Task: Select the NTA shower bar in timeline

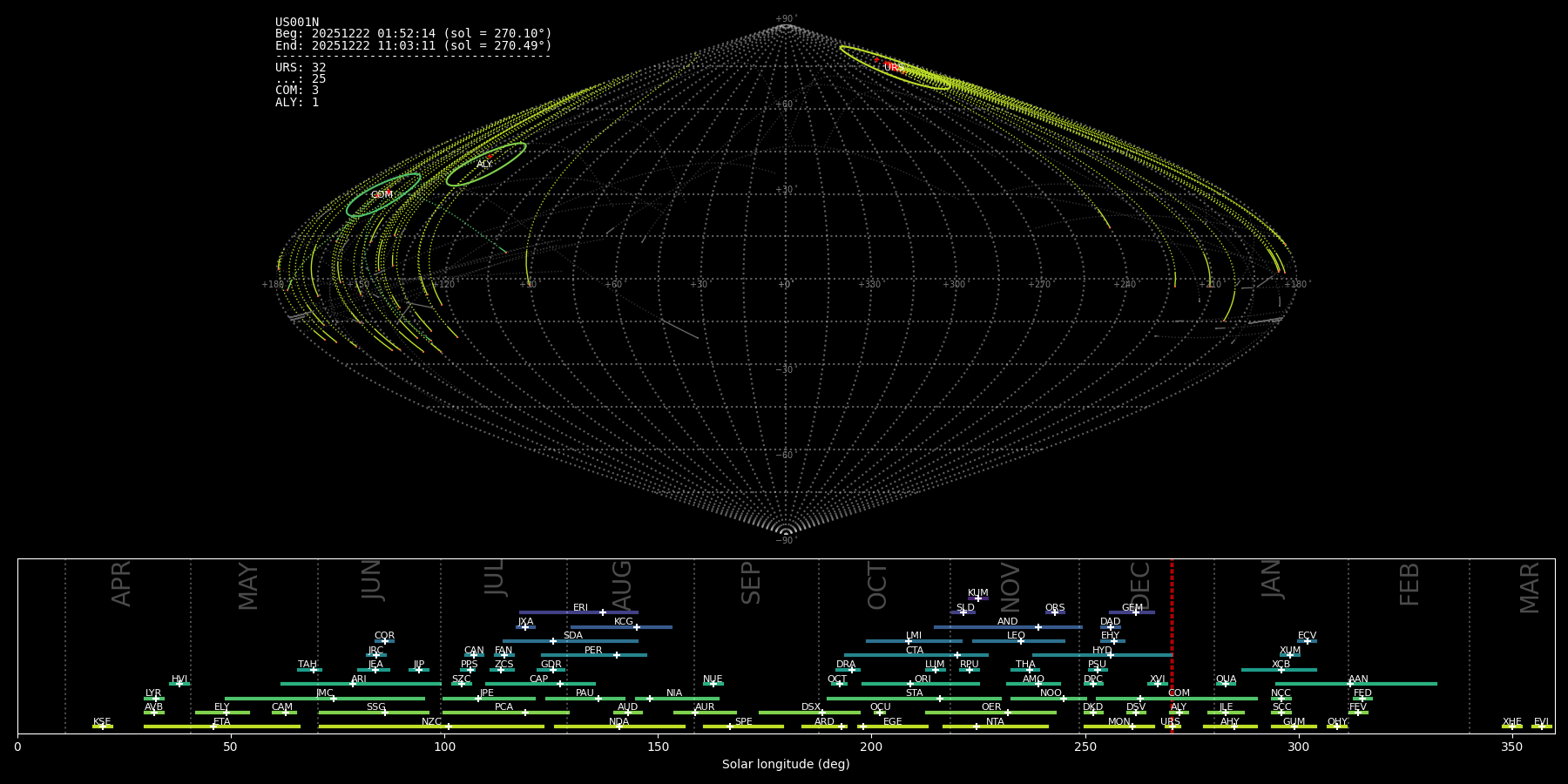Action: pyautogui.click(x=995, y=727)
